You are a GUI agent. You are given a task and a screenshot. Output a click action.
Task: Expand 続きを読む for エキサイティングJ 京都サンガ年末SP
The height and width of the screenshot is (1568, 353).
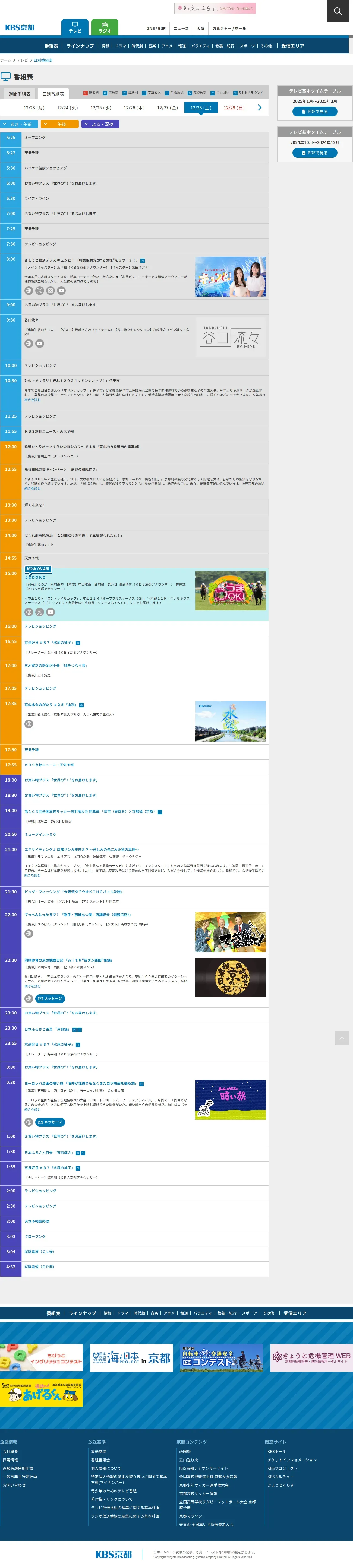pyautogui.click(x=32, y=875)
